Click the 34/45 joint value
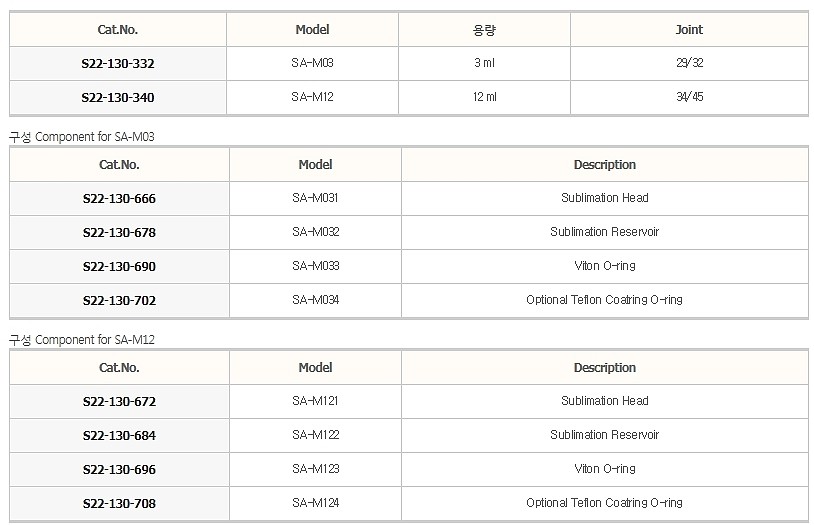814x525 pixels. coord(689,97)
